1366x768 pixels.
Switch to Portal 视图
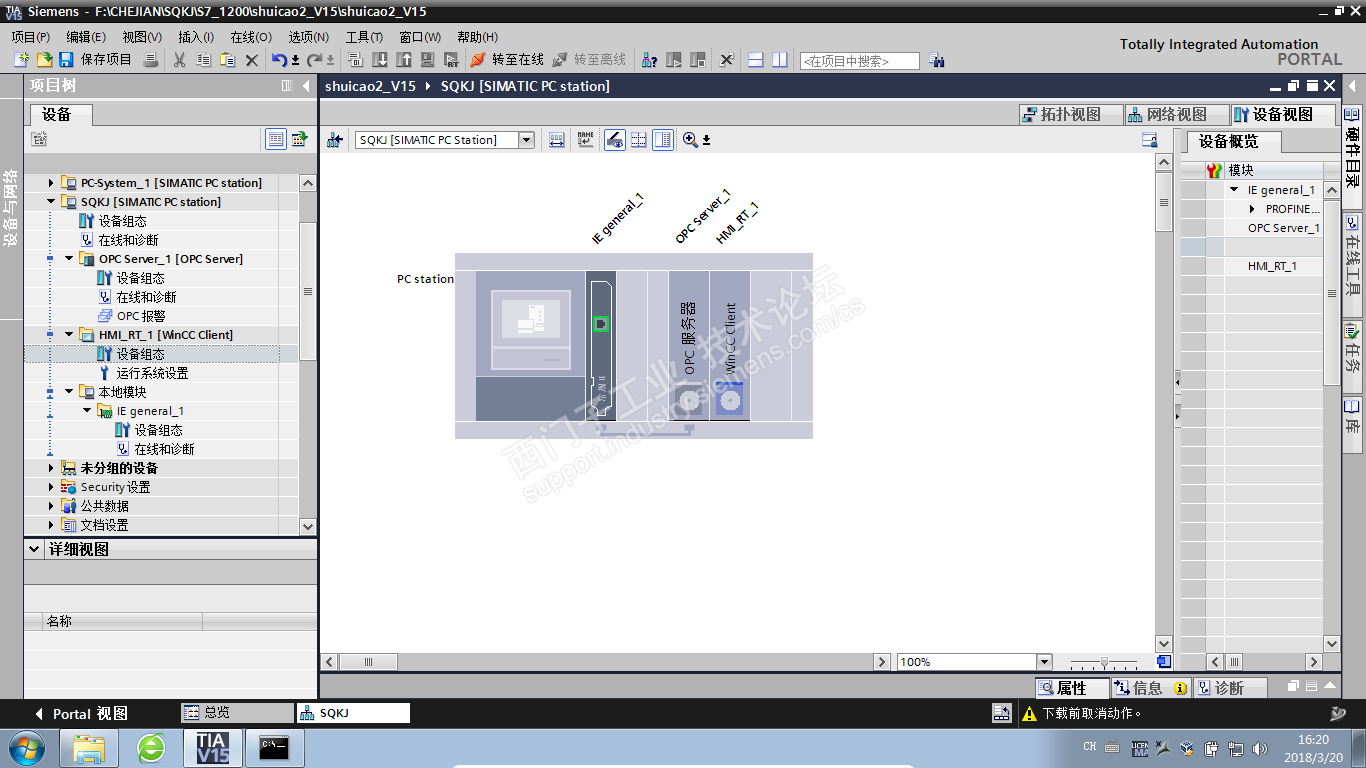81,714
